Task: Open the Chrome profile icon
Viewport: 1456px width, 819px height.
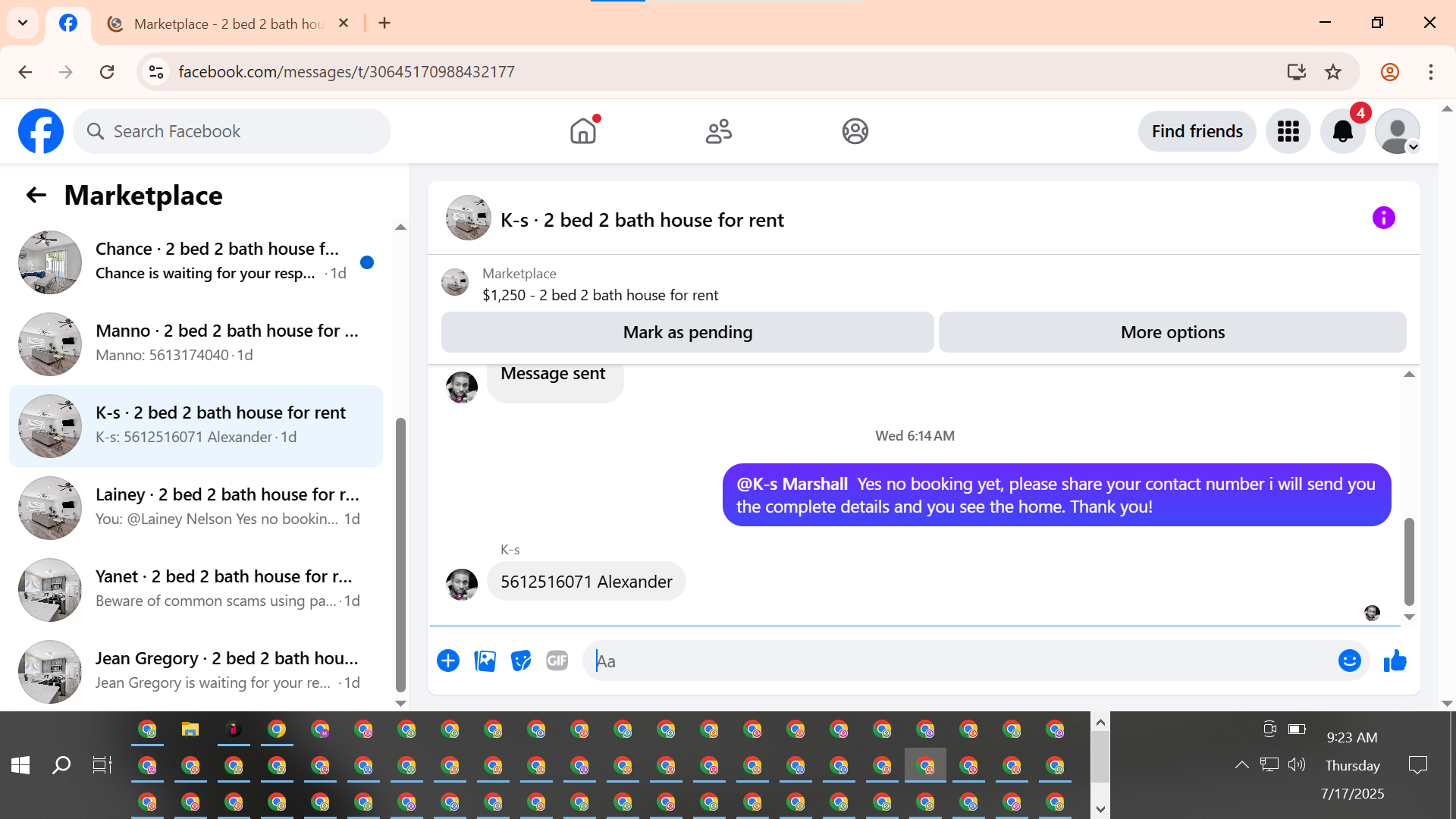Action: pos(1390,72)
